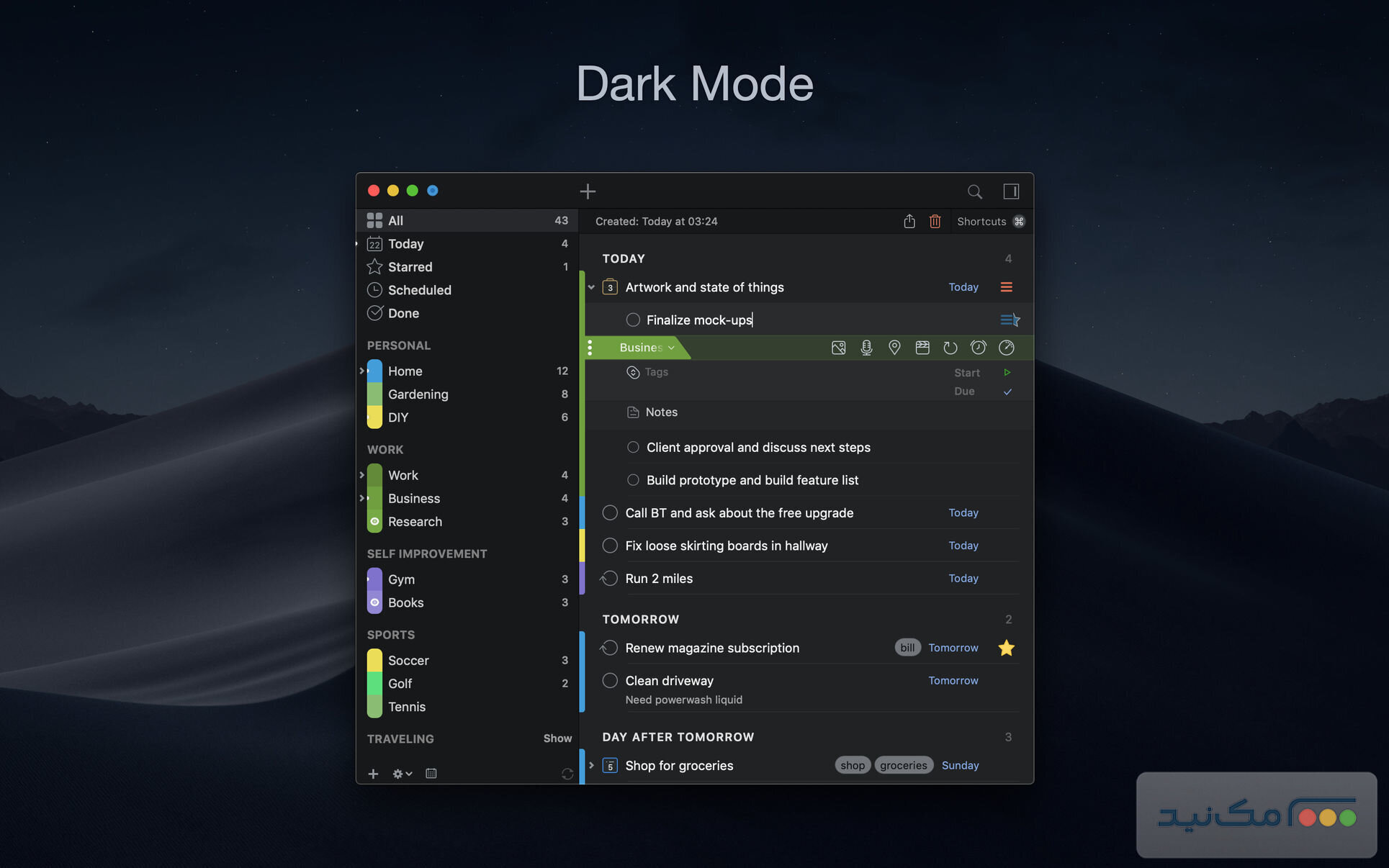
Task: Click the add image attachment icon
Action: click(x=838, y=348)
